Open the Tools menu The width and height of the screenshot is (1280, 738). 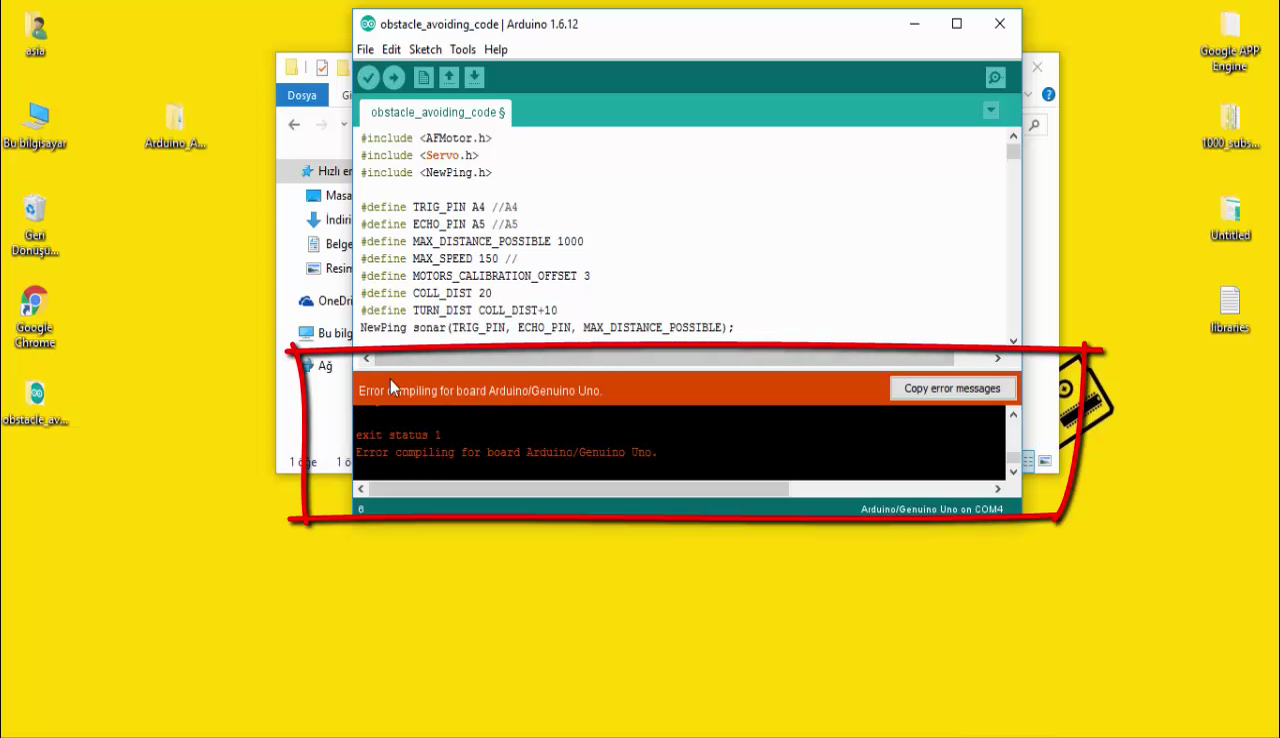(x=462, y=49)
